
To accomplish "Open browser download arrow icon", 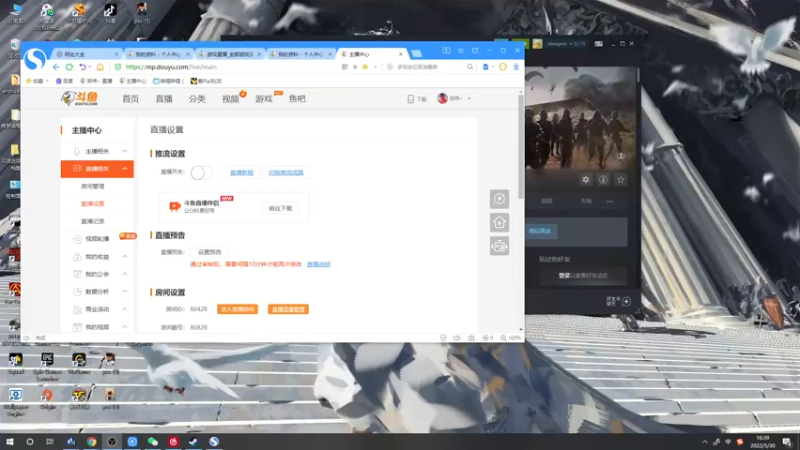I will click(x=516, y=67).
